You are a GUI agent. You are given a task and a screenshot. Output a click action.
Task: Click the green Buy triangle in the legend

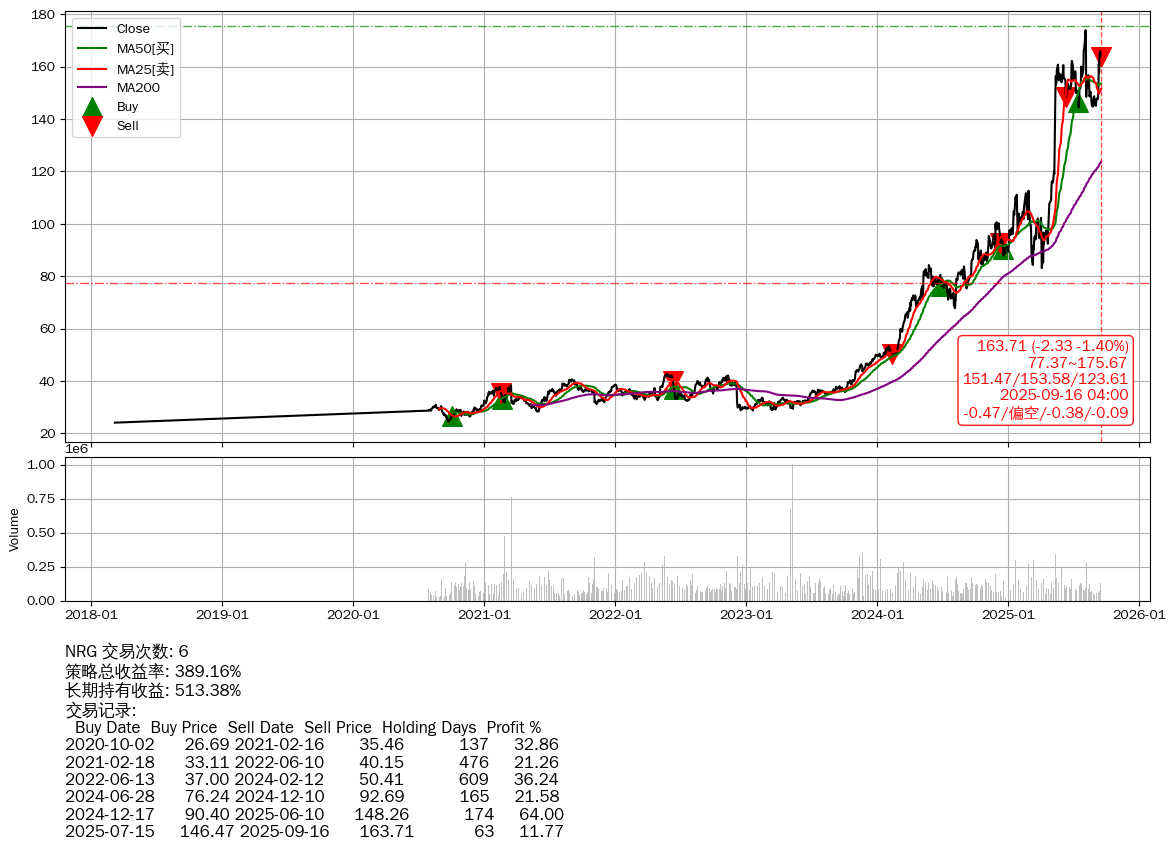[92, 107]
